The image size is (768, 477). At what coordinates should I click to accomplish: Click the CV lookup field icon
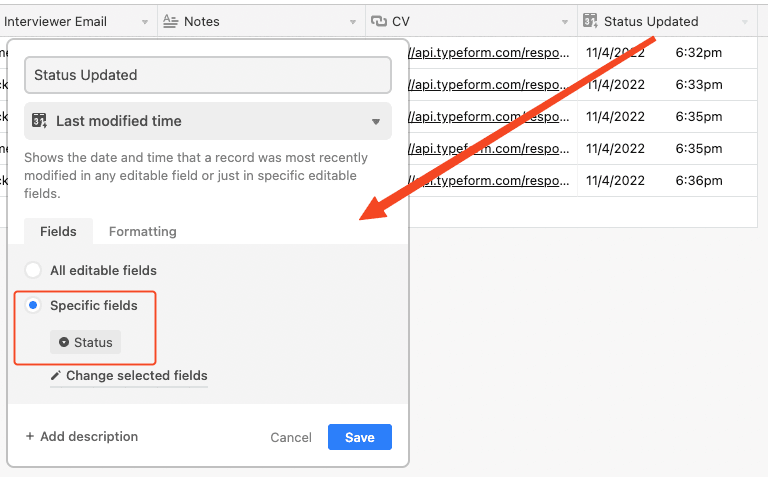click(x=379, y=21)
